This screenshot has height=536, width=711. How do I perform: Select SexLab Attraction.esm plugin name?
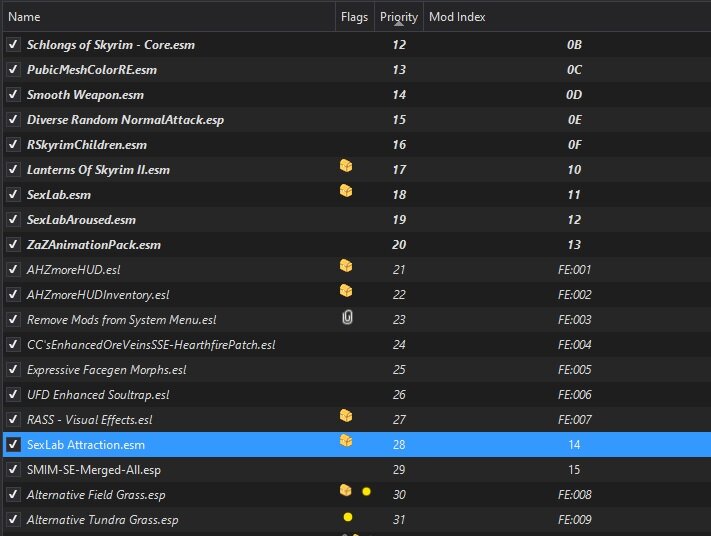click(86, 445)
